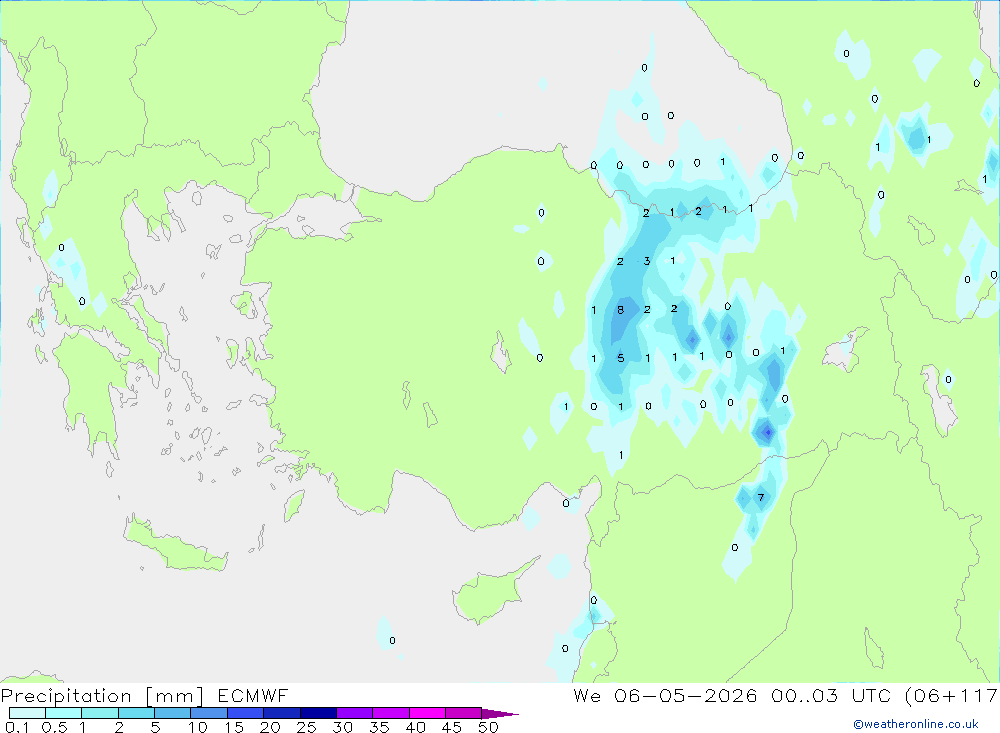Click the 35–40 mm legend color box
The width and height of the screenshot is (1000, 733).
pos(391,713)
